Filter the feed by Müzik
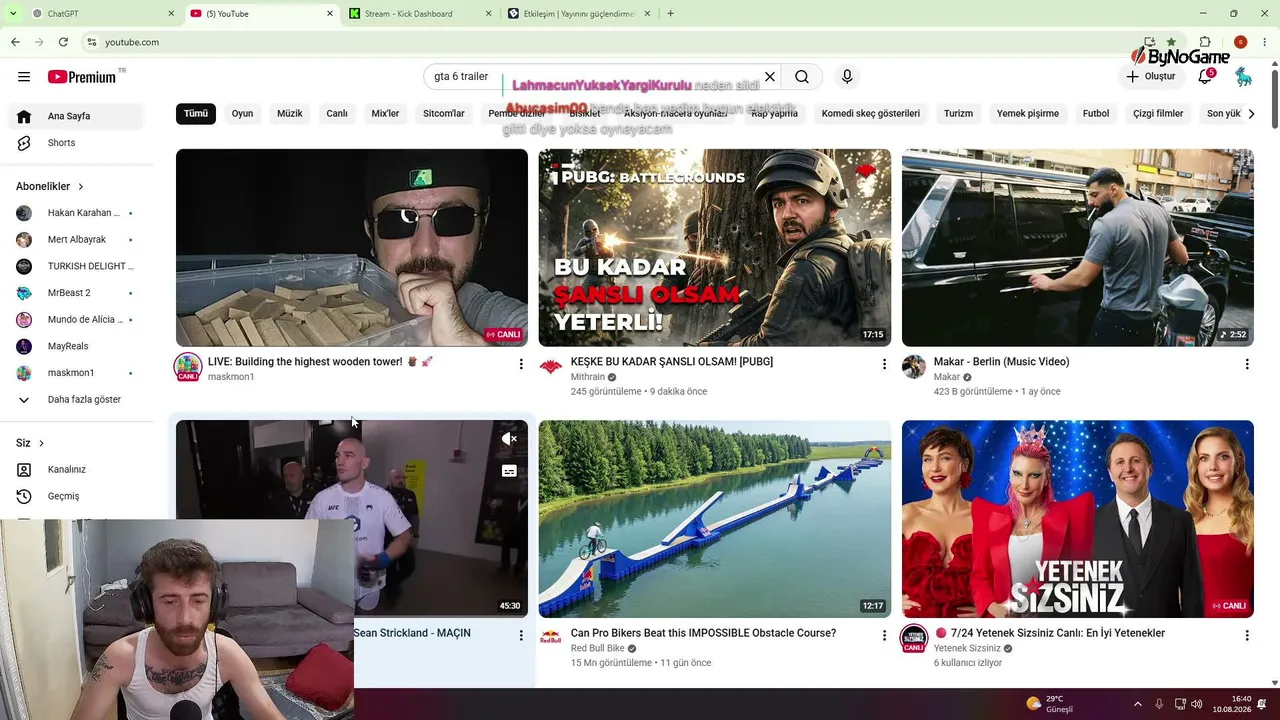The width and height of the screenshot is (1280, 720). point(290,113)
